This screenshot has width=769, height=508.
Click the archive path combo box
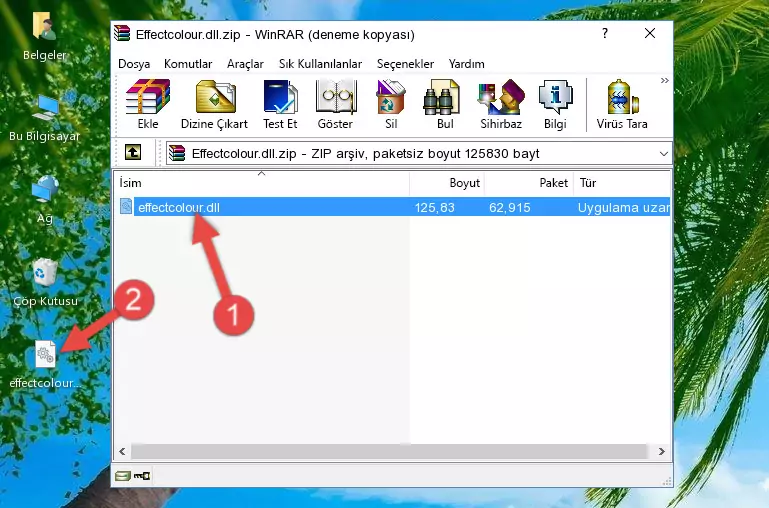point(419,153)
